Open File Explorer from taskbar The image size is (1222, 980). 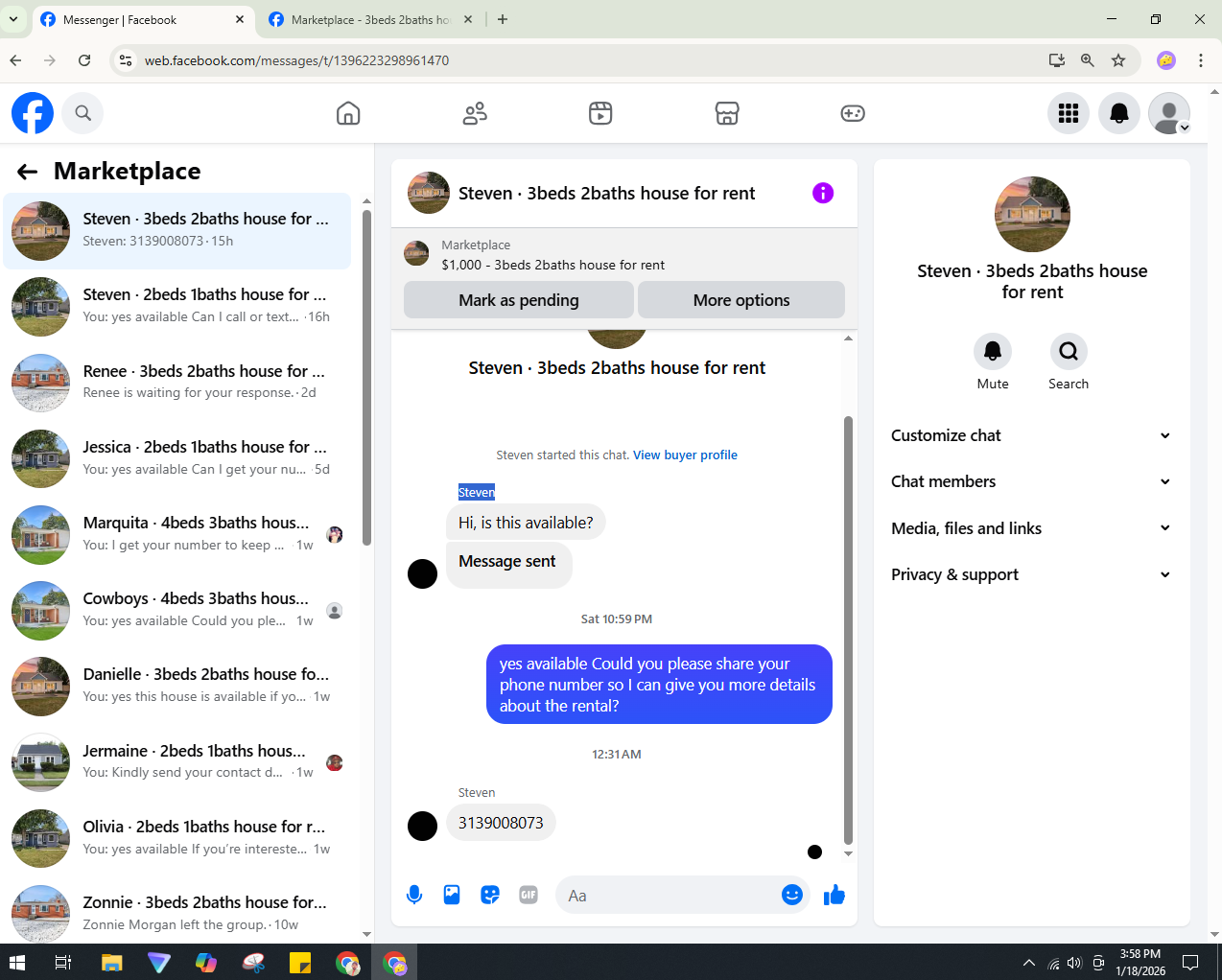[x=112, y=963]
